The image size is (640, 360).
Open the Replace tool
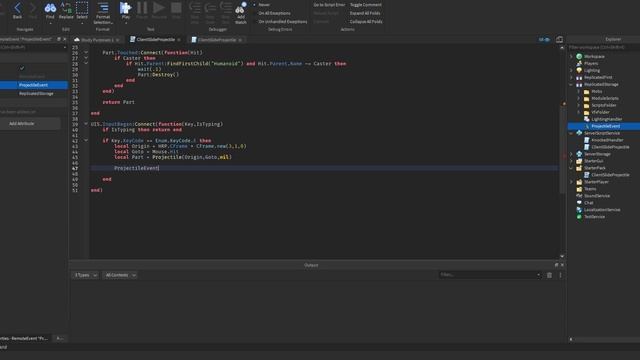coord(66,10)
